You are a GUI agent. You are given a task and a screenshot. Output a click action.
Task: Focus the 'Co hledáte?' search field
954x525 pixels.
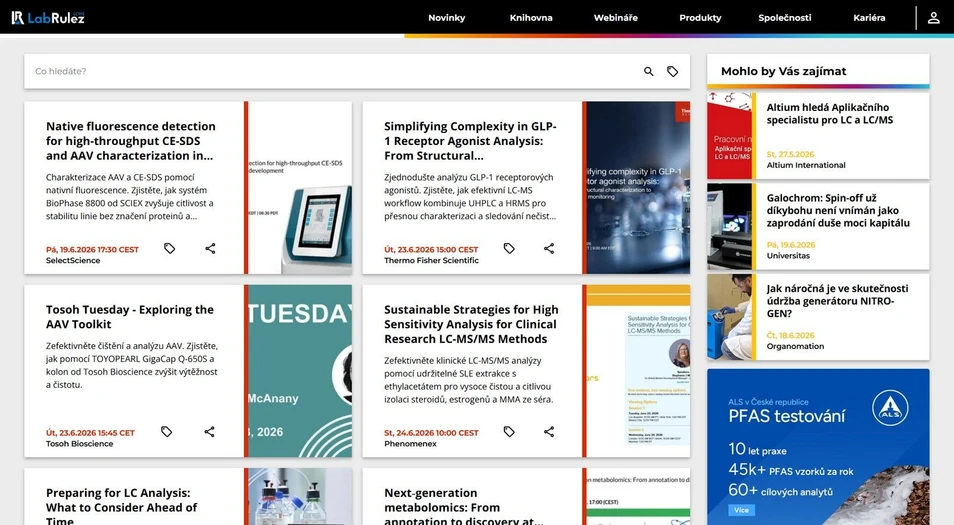332,71
